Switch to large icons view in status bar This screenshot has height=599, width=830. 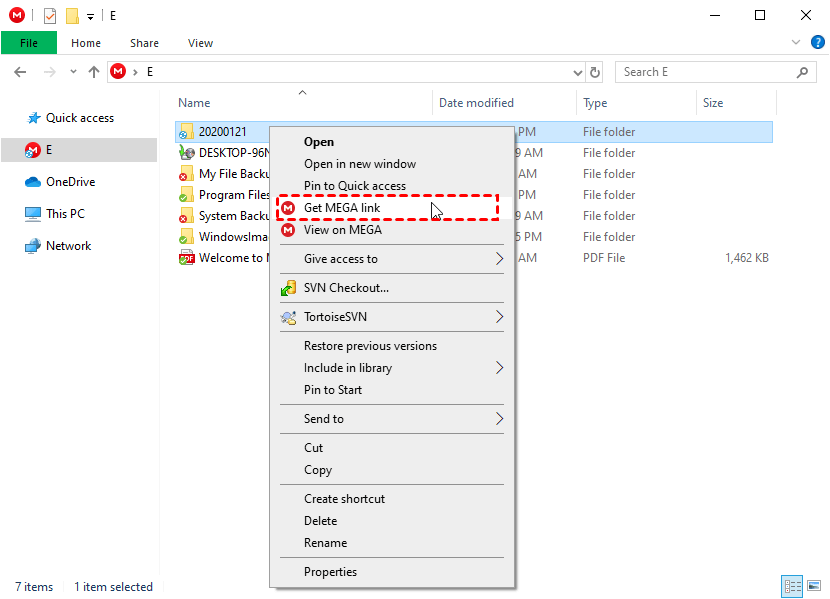(x=814, y=586)
